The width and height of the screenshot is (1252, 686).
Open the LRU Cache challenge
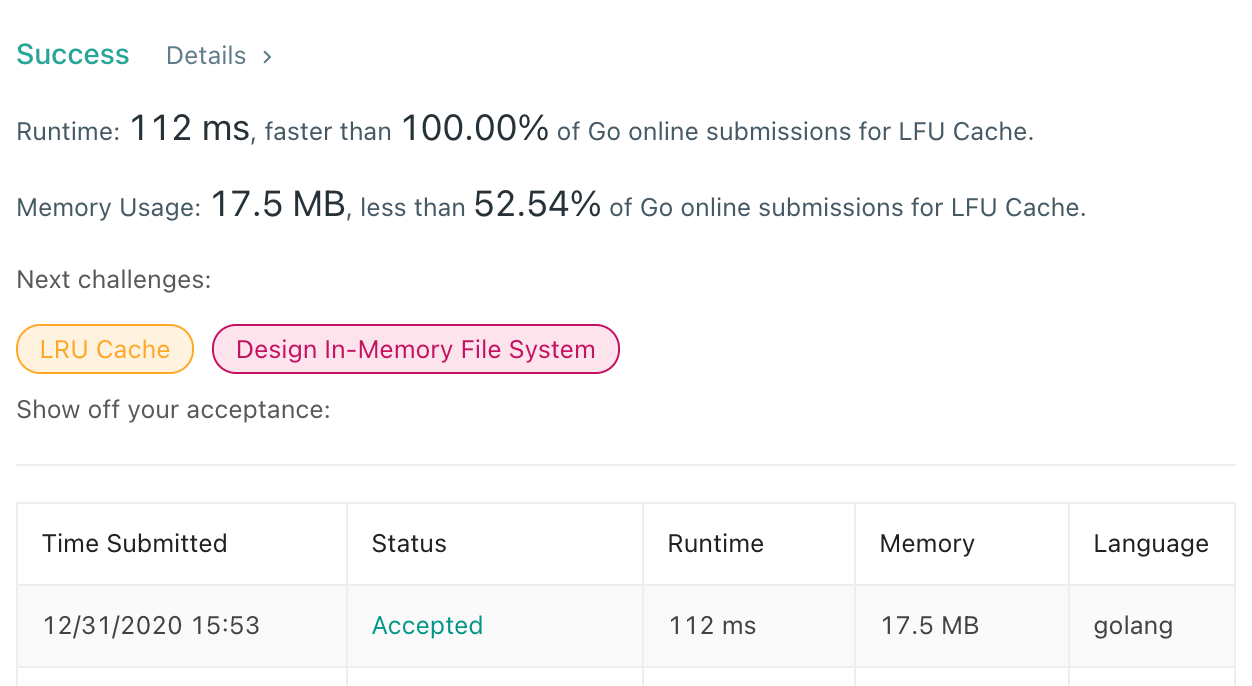click(x=105, y=349)
